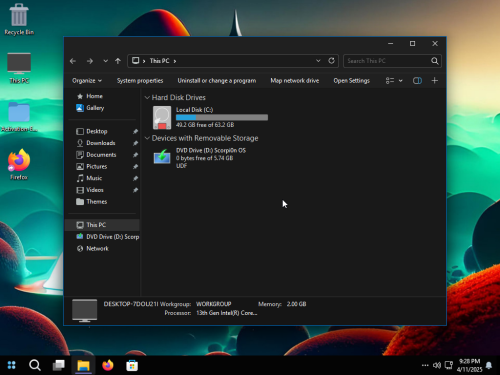Open the Themes folder in sidebar
This screenshot has width=500, height=375.
(97, 202)
